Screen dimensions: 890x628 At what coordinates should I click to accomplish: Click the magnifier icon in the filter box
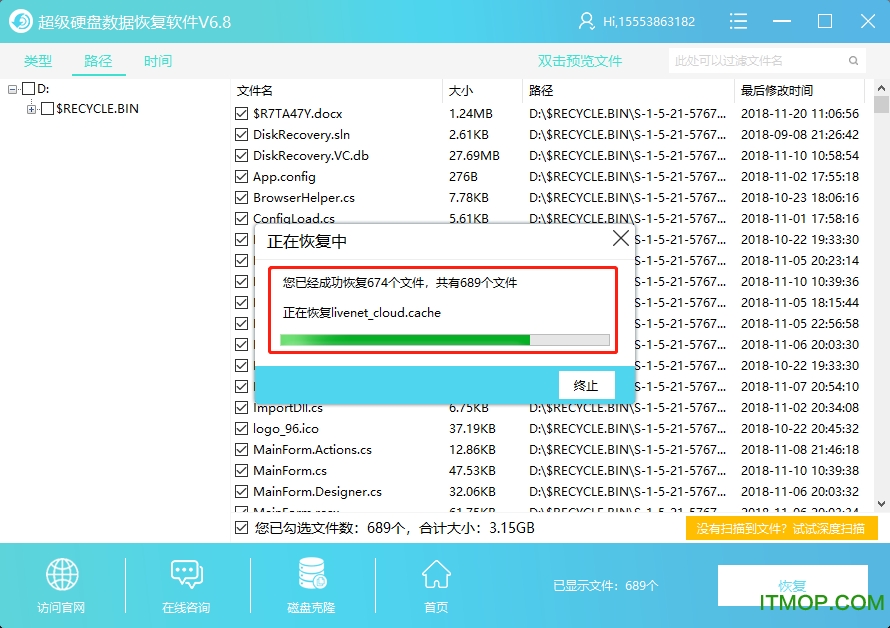pyautogui.click(x=854, y=60)
